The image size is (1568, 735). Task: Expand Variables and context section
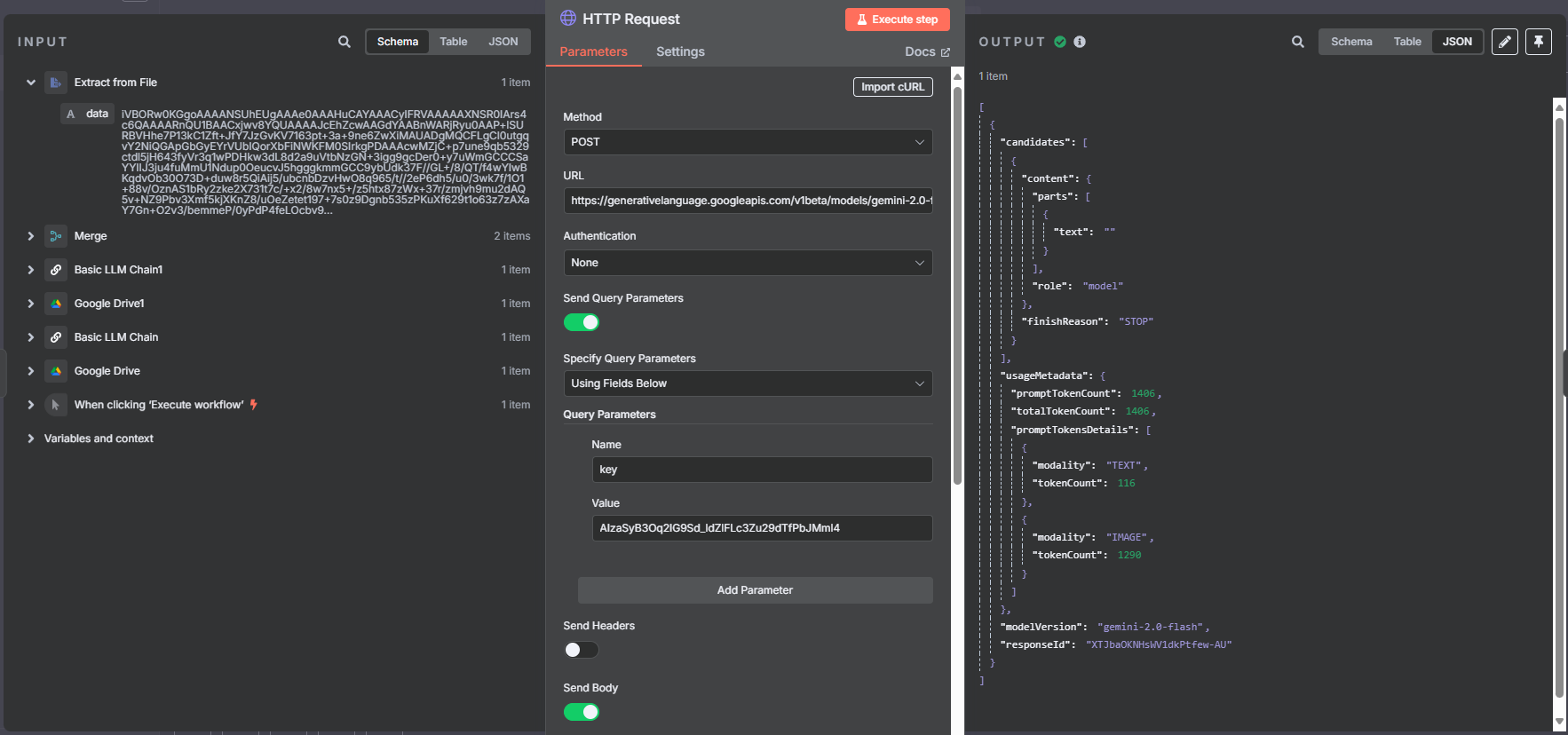click(31, 439)
